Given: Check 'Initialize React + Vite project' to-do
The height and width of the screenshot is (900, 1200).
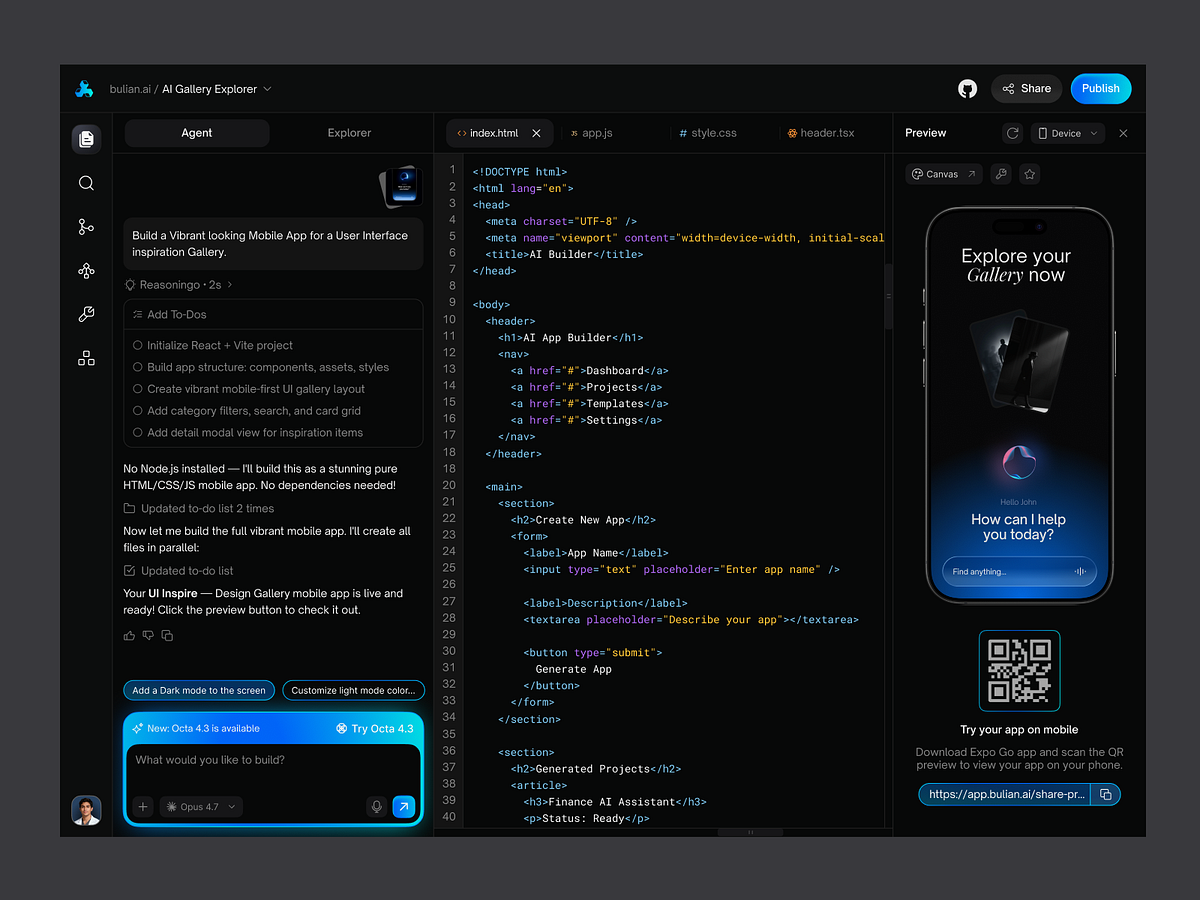Looking at the screenshot, I should click(138, 345).
